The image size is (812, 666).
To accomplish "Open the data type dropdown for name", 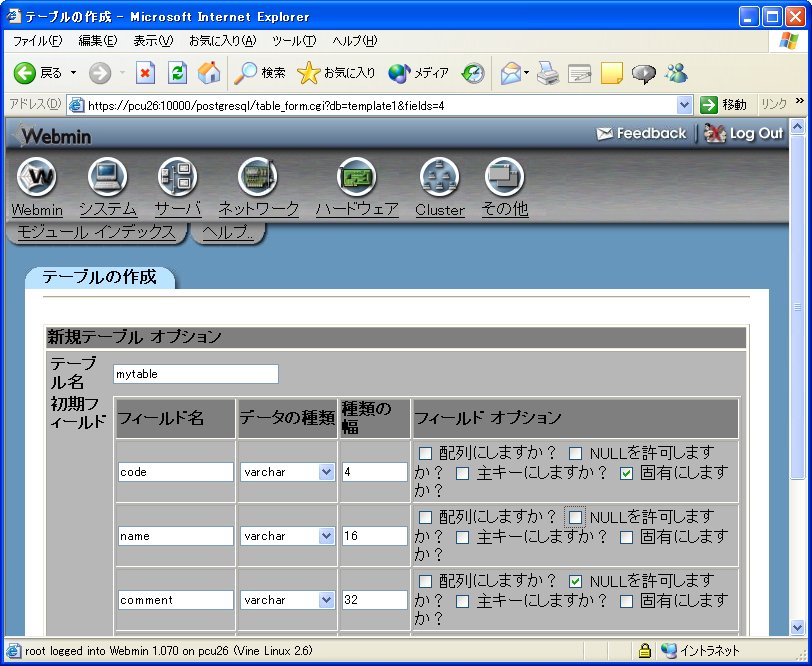I will click(x=287, y=536).
